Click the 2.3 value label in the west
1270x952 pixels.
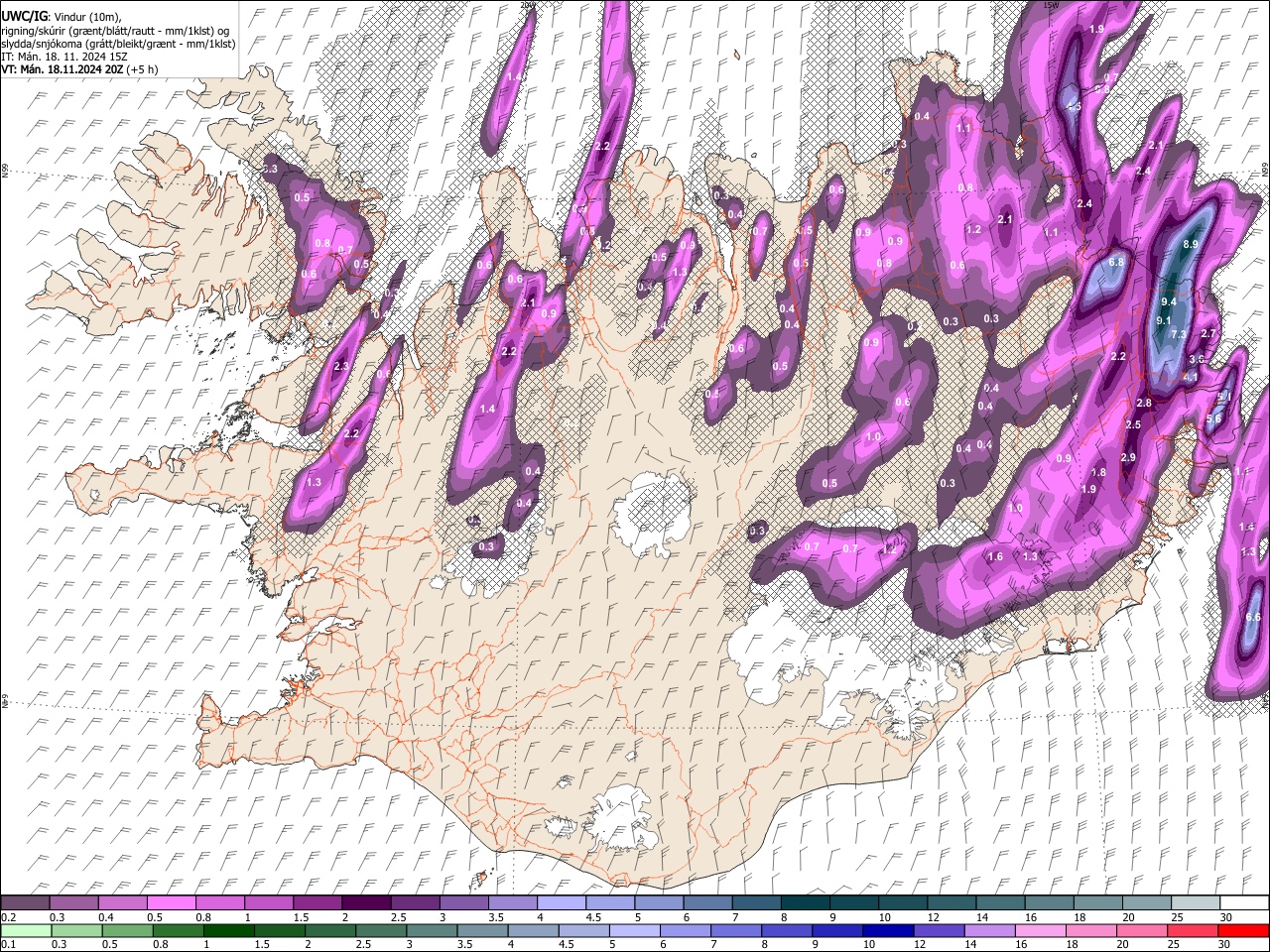click(x=342, y=366)
